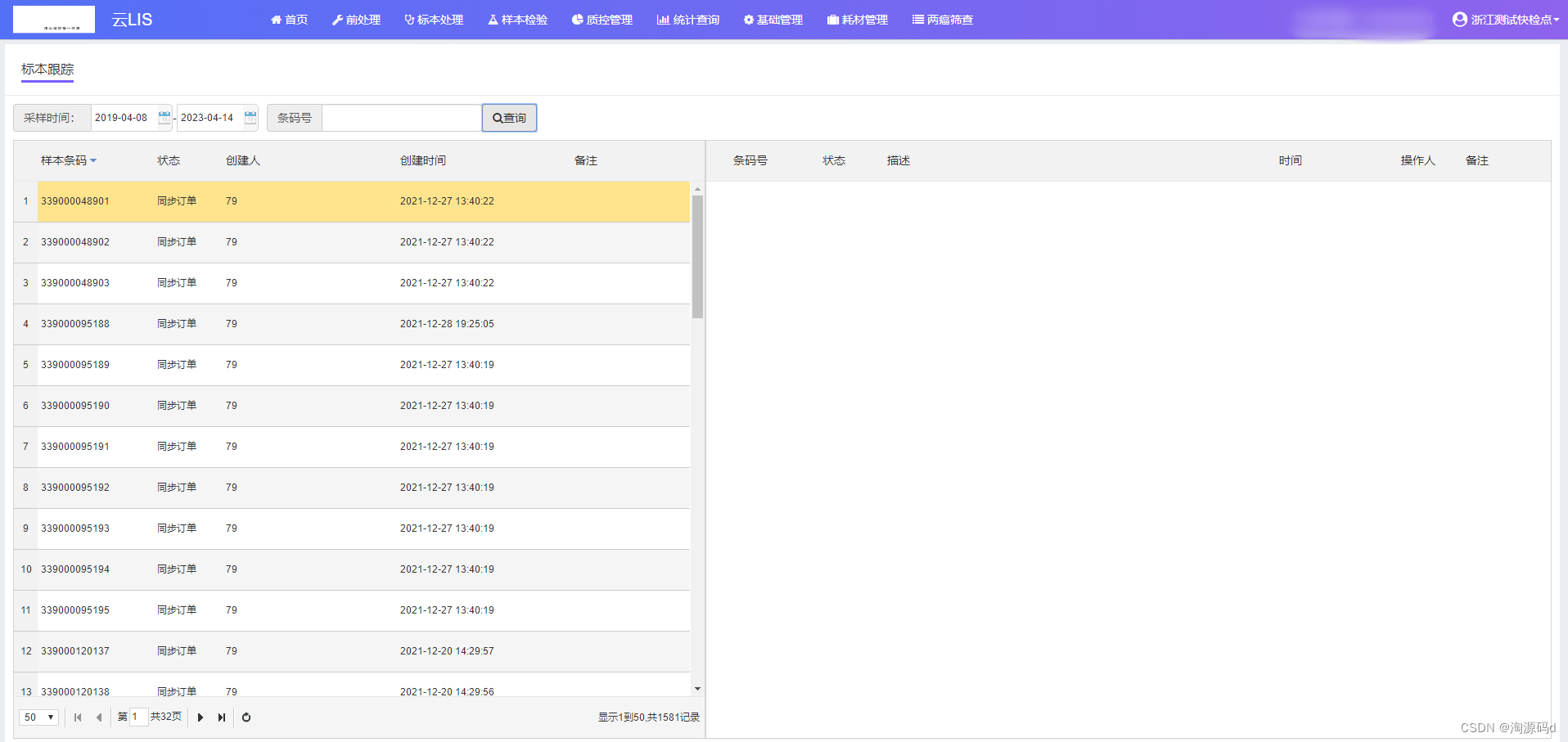The image size is (1568, 742).
Task: Open the 标本处理 menu
Action: point(434,20)
